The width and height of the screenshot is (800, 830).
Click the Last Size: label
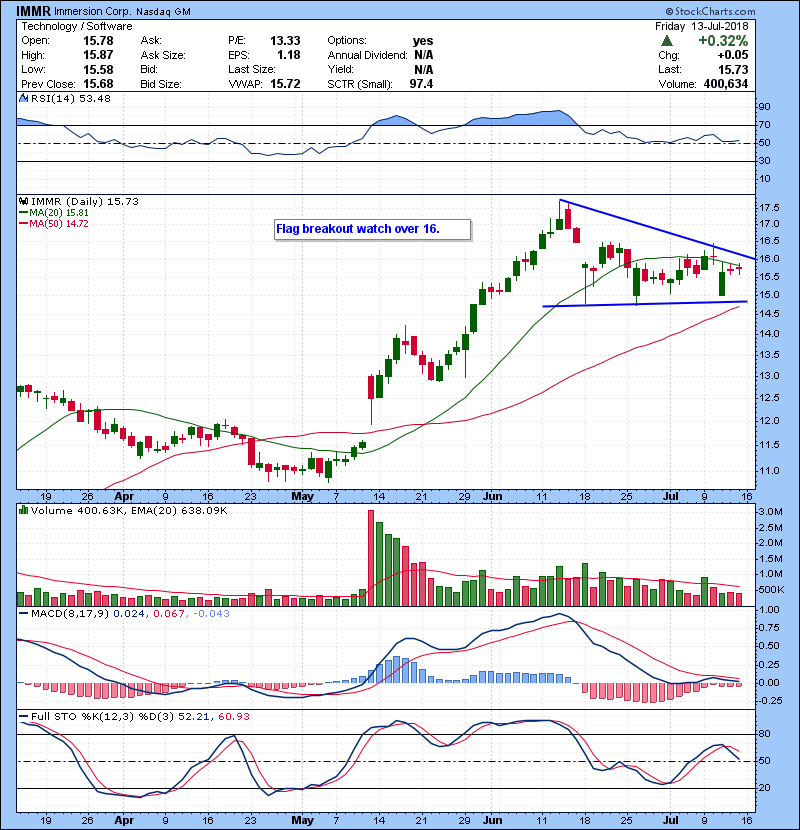251,69
